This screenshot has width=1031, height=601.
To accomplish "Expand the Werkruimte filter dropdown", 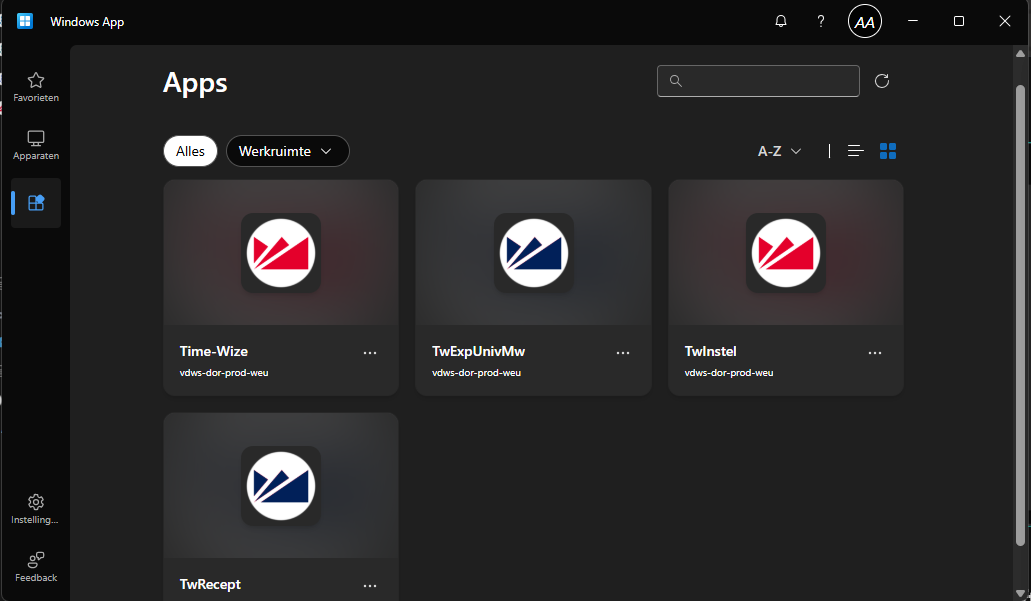I will [287, 151].
